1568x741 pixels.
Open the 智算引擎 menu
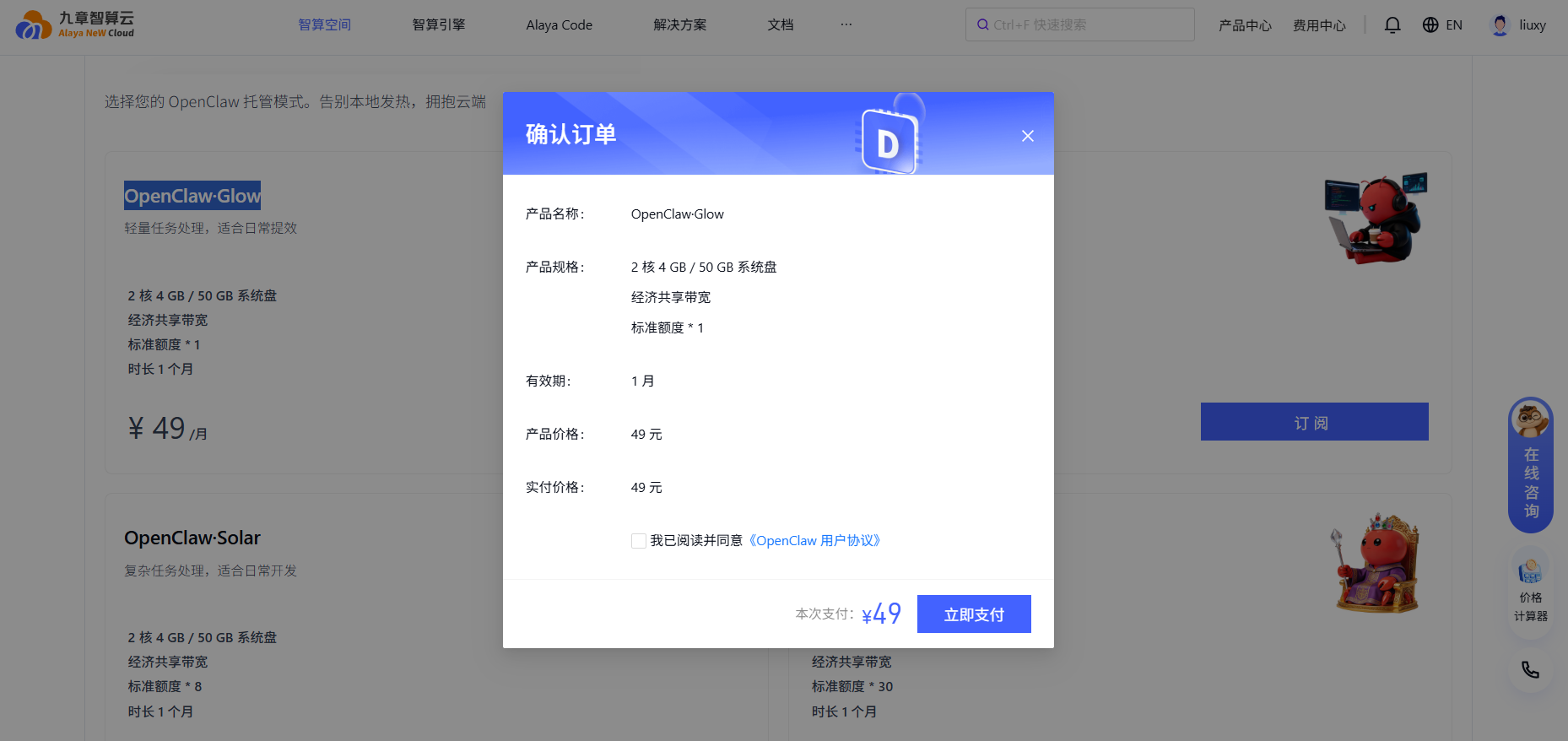click(x=439, y=25)
